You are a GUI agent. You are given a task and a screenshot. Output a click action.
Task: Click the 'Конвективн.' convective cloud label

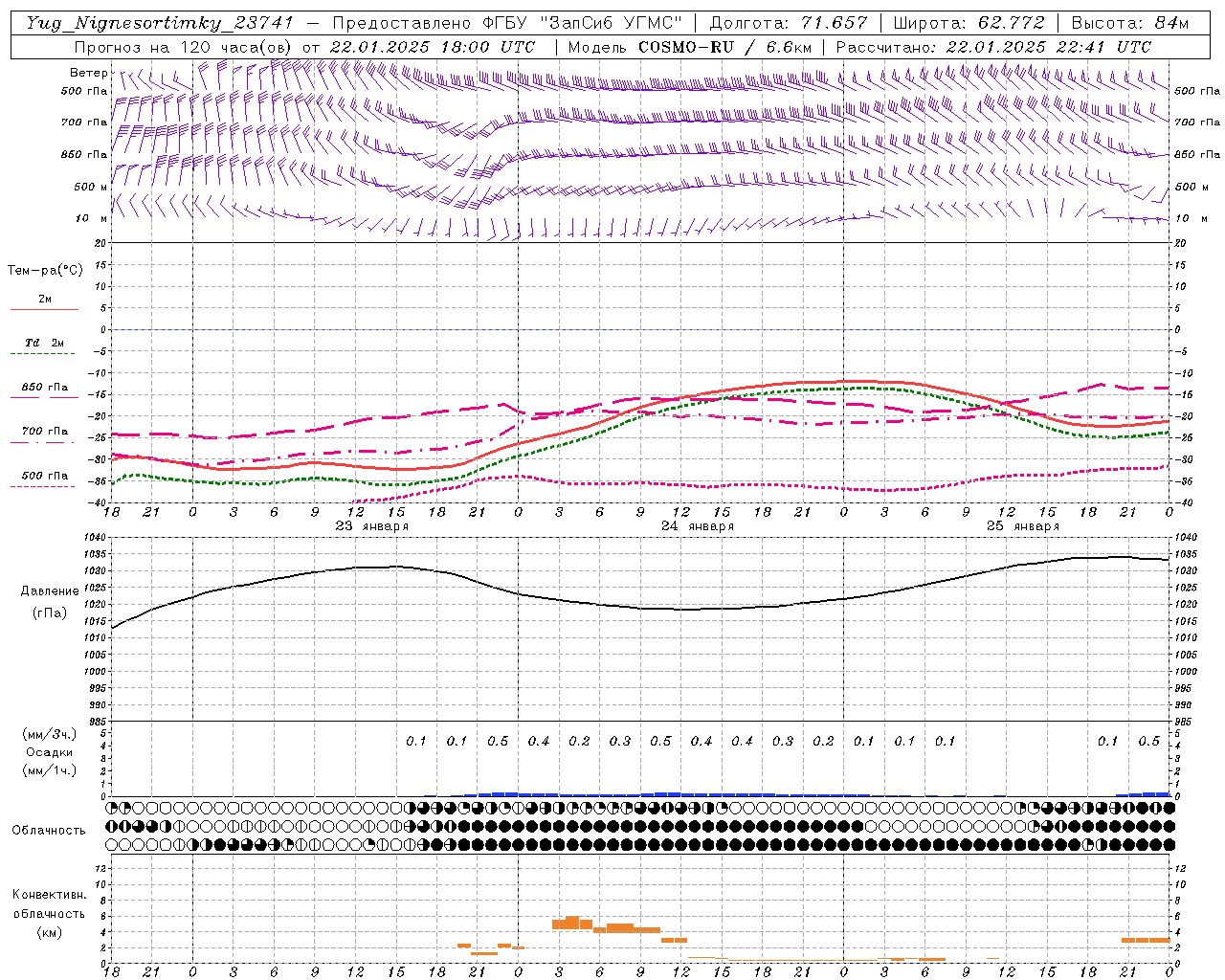click(x=49, y=895)
